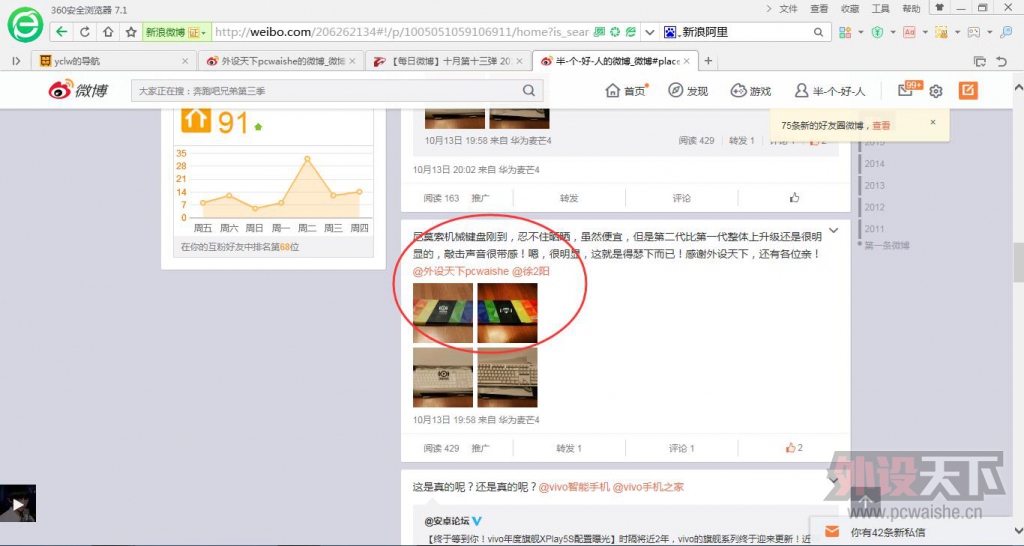The image size is (1024, 546).
Task: Click 评论 1 under keyboard post
Action: (x=681, y=448)
